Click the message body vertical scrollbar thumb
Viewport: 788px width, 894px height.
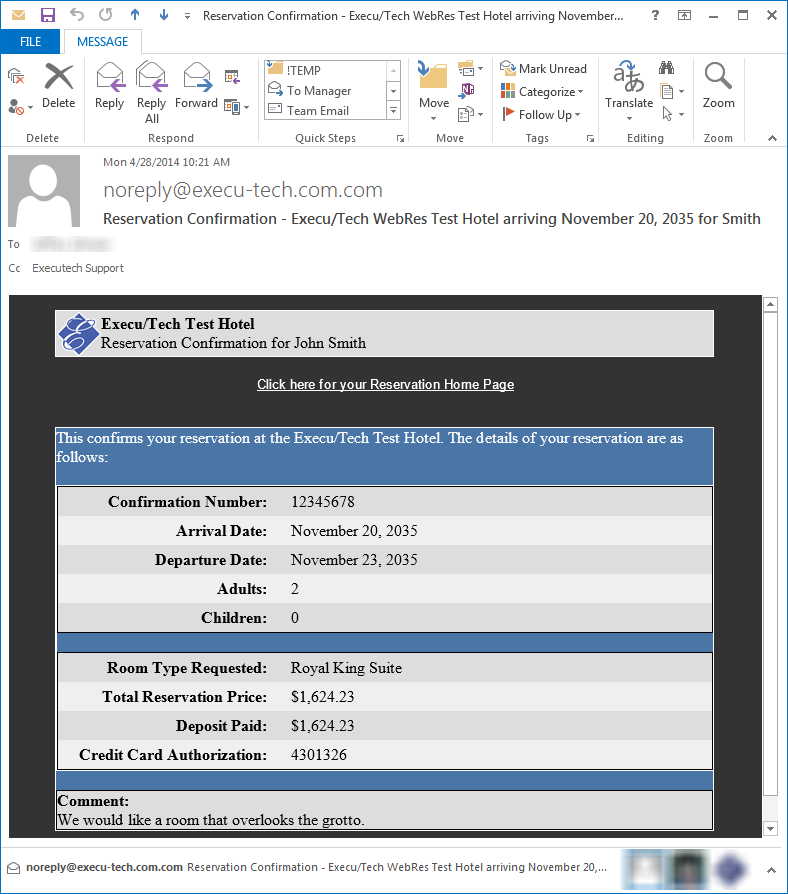[x=770, y=554]
